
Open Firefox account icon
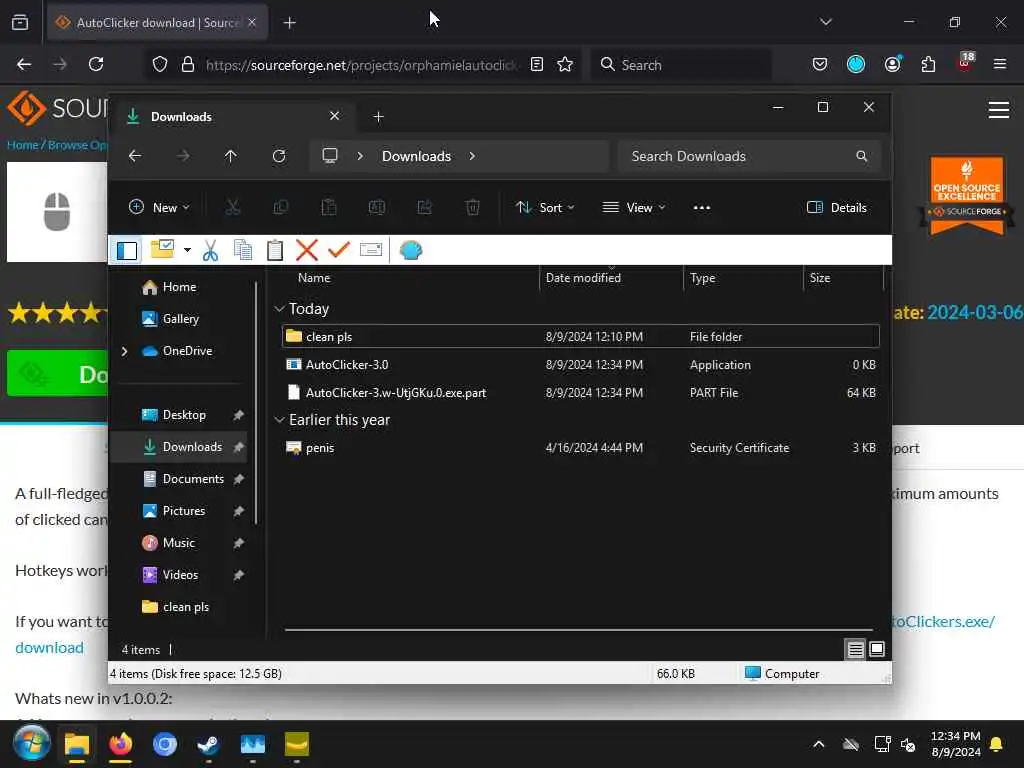(893, 65)
